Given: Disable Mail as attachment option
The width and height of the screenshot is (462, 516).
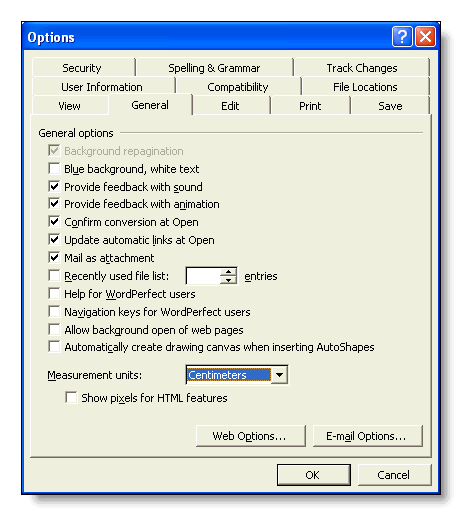Looking at the screenshot, I should point(54,258).
